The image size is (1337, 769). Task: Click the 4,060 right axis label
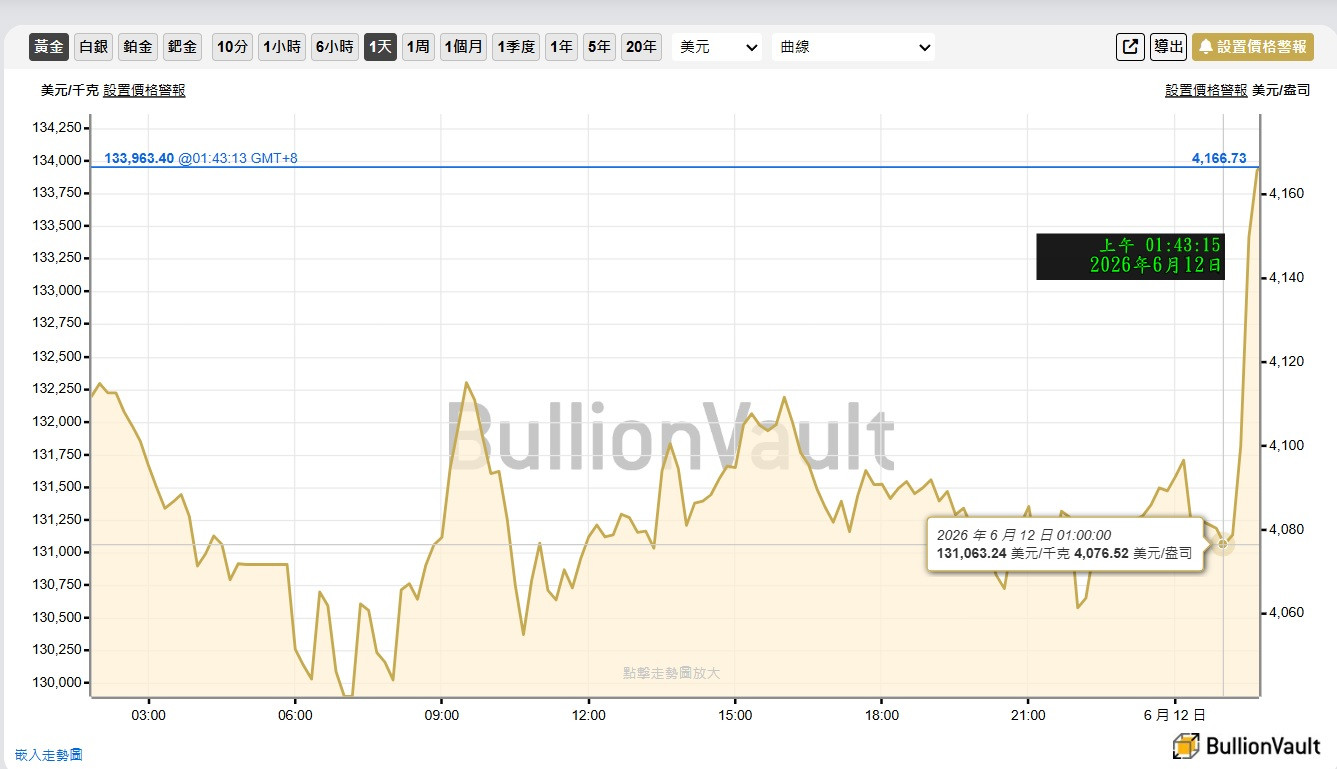tap(1286, 613)
